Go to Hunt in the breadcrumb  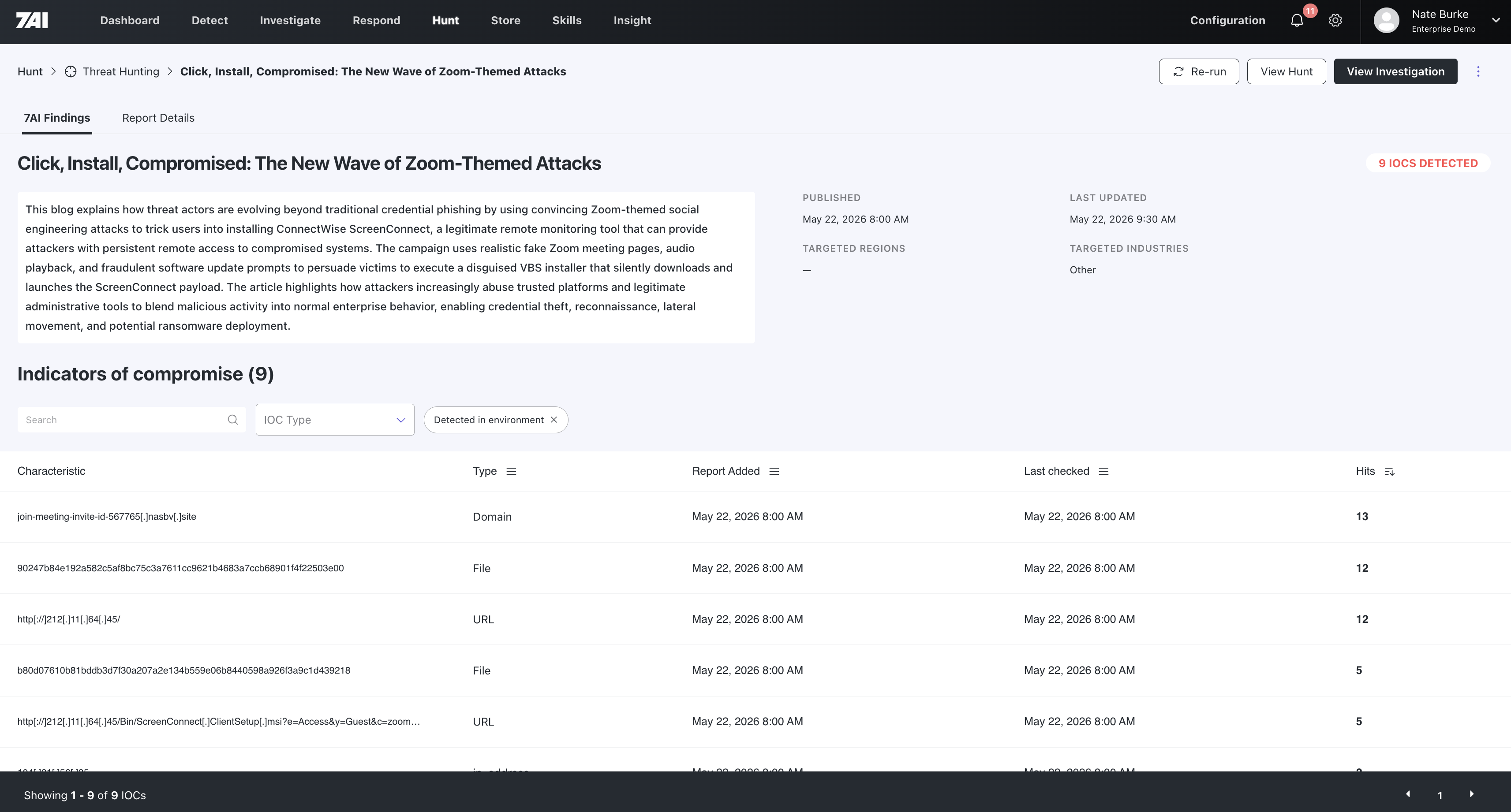[30, 71]
